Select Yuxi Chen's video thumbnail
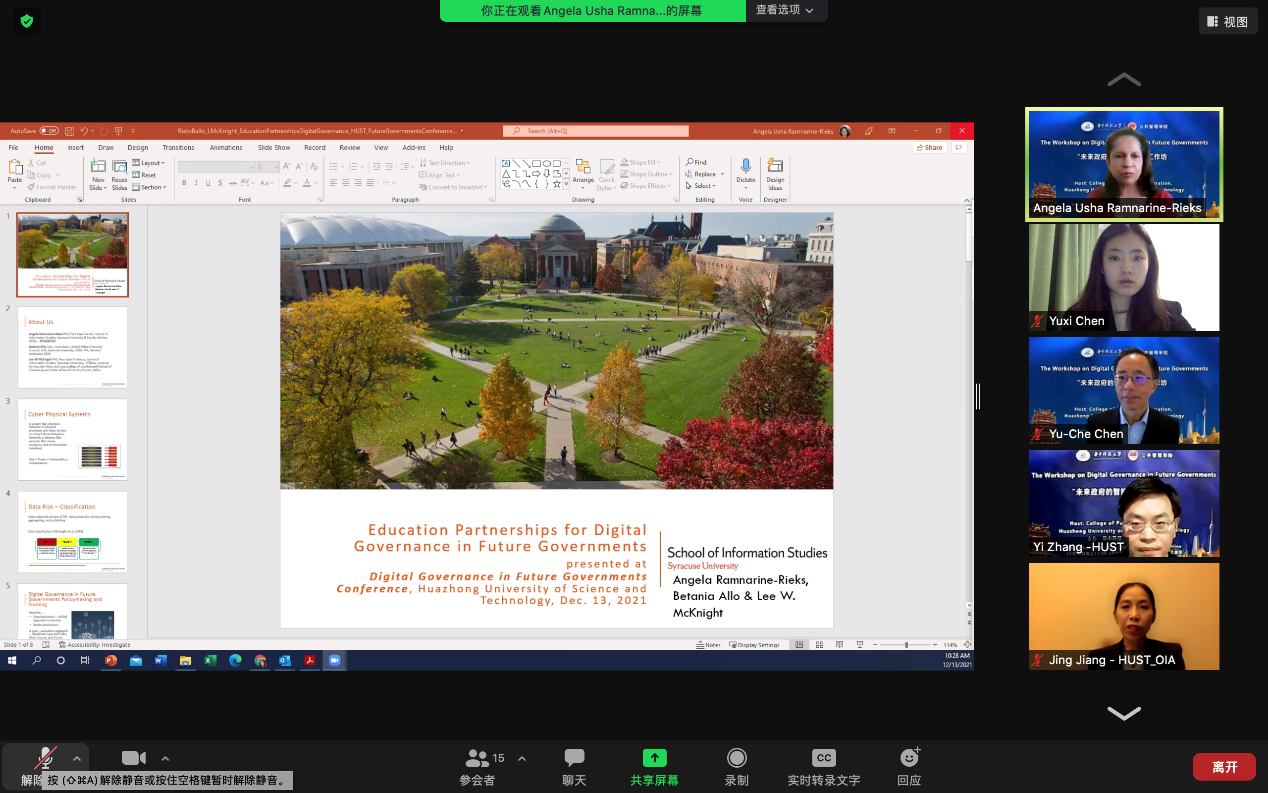Screen dimensions: 1268x793 click(x=1124, y=277)
